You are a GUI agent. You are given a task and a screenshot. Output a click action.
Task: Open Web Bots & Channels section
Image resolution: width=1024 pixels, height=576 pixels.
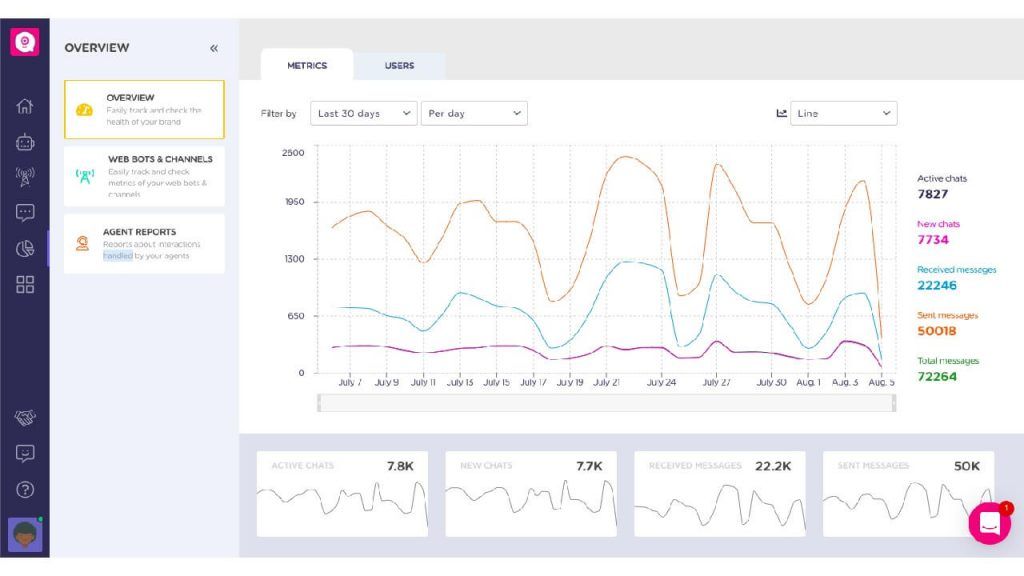coord(144,176)
